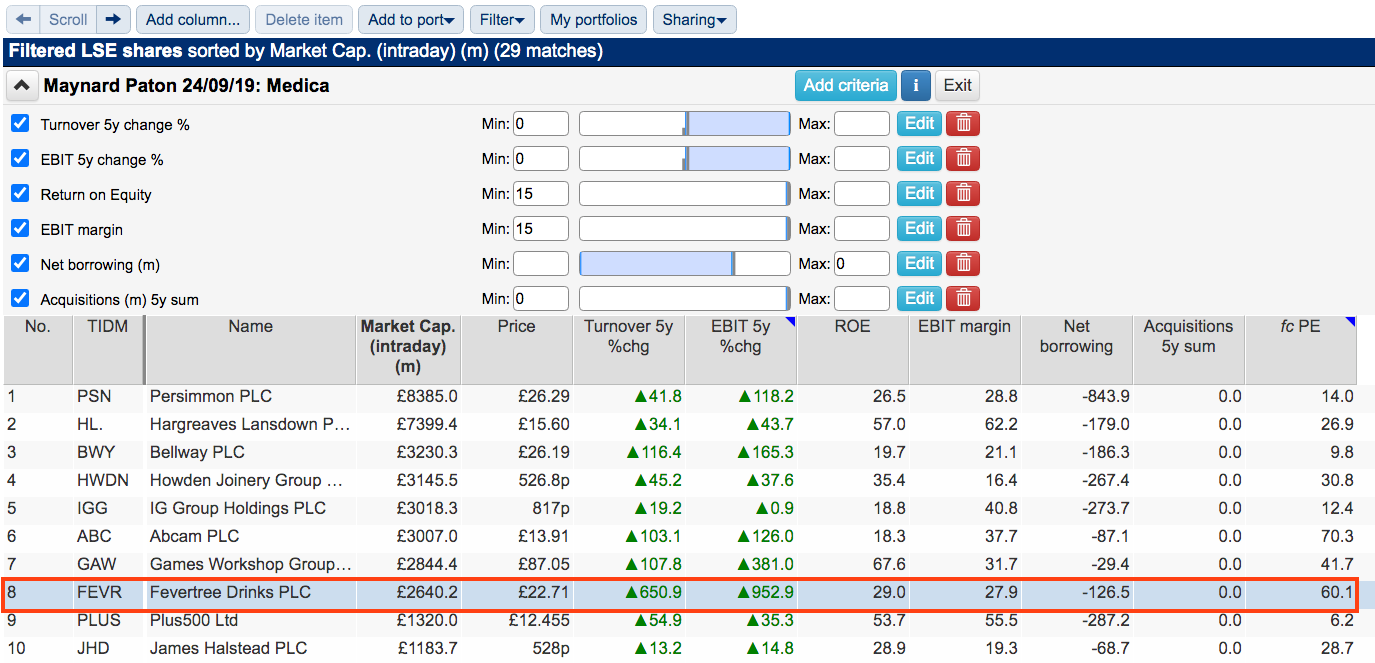Screen dimensions: 1375x663
Task: Delete the EBIT 5y change % criterion
Action: (963, 159)
